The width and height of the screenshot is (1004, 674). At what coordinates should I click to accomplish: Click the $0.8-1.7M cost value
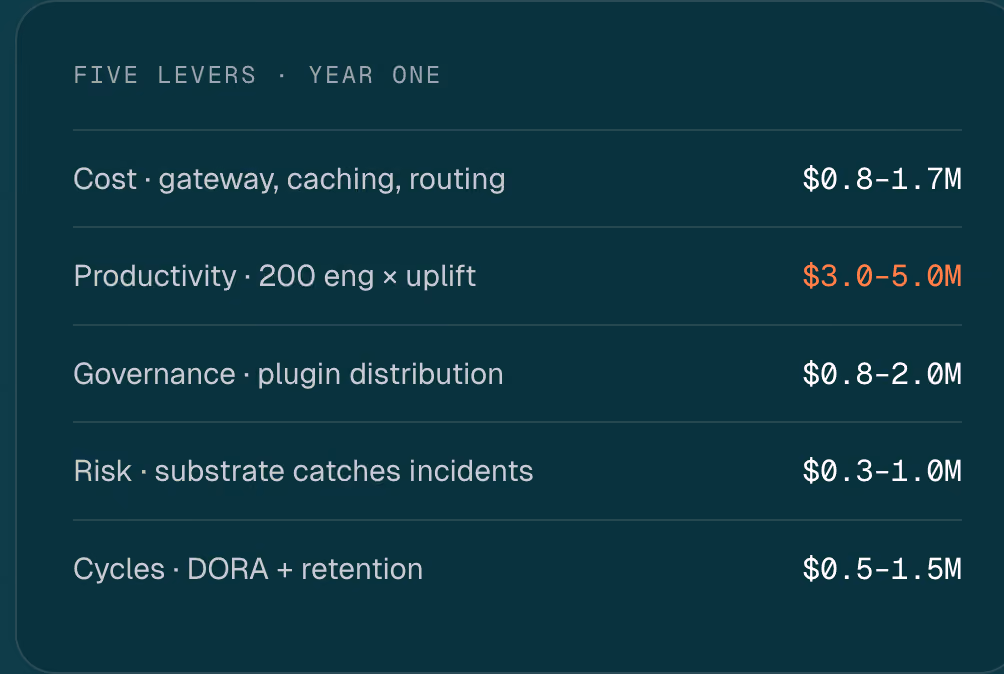(x=882, y=179)
